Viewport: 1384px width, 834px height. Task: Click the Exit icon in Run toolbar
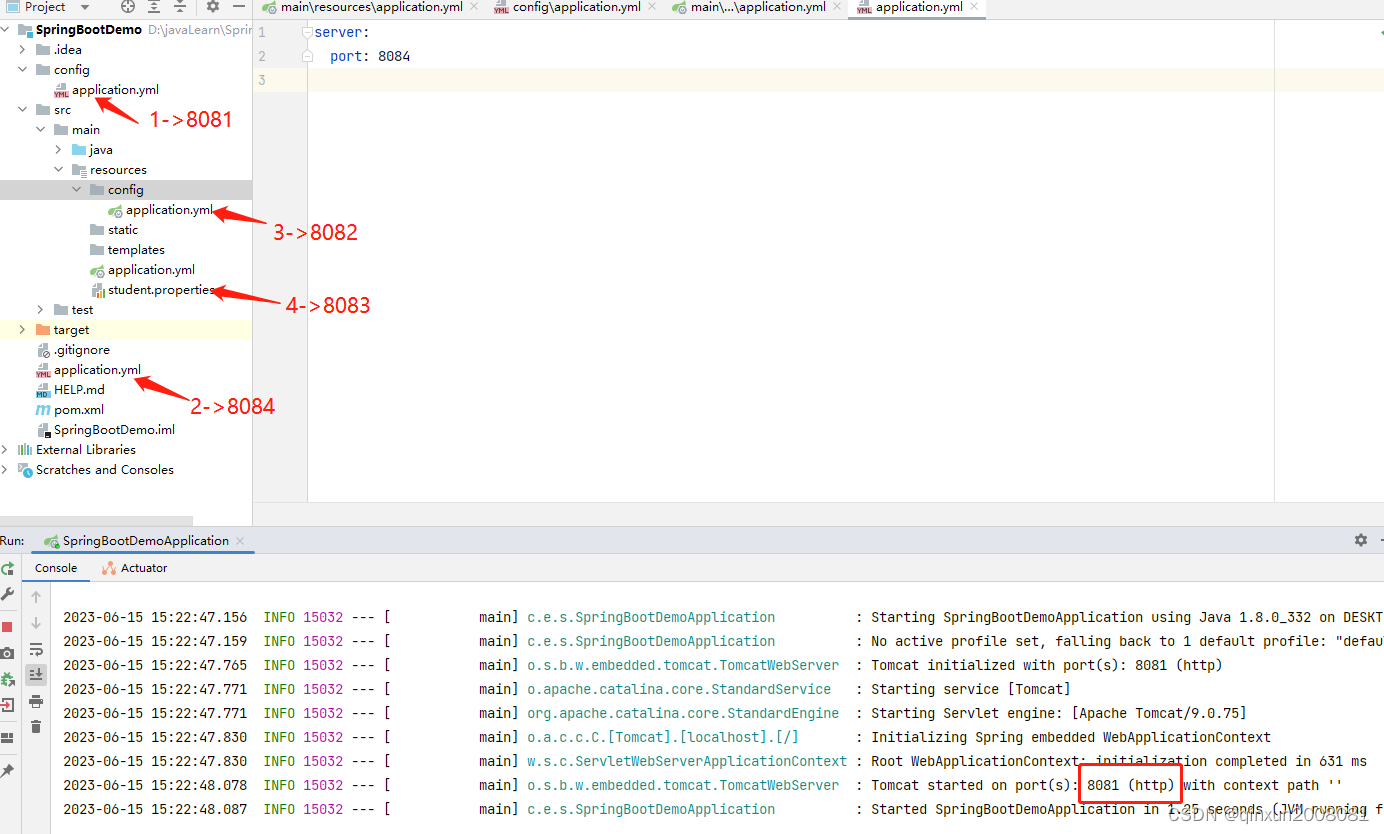pos(7,705)
